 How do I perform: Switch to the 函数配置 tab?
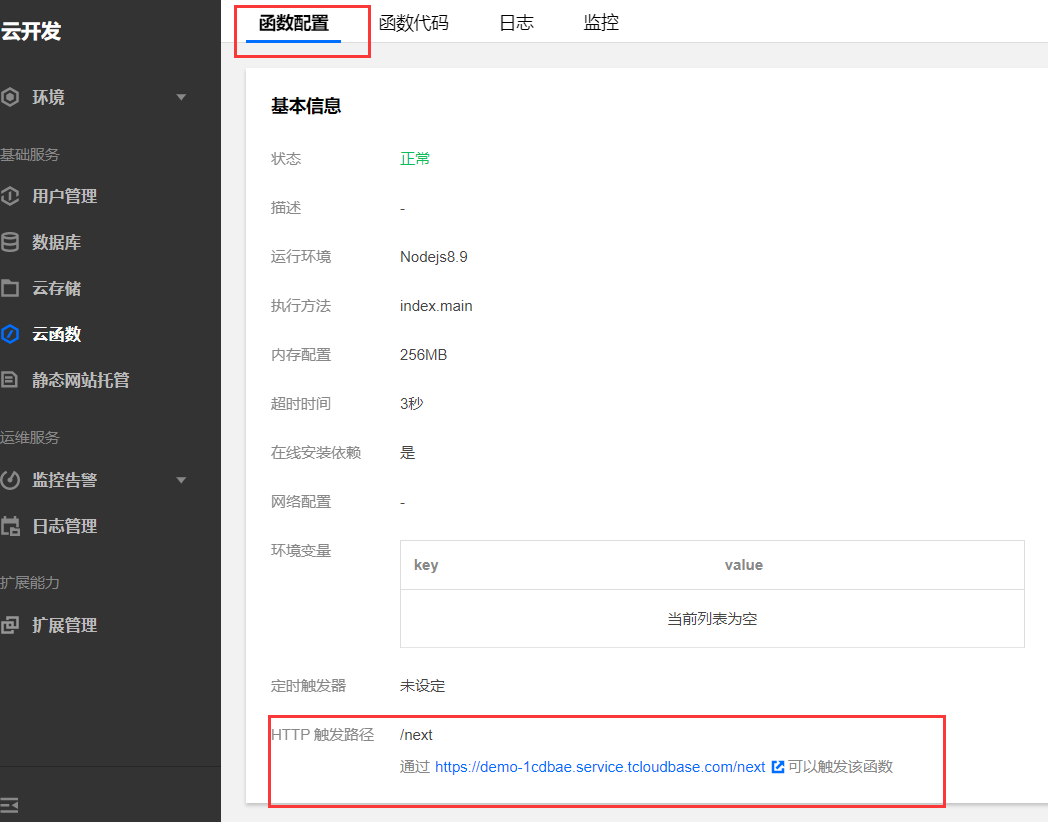coord(293,23)
